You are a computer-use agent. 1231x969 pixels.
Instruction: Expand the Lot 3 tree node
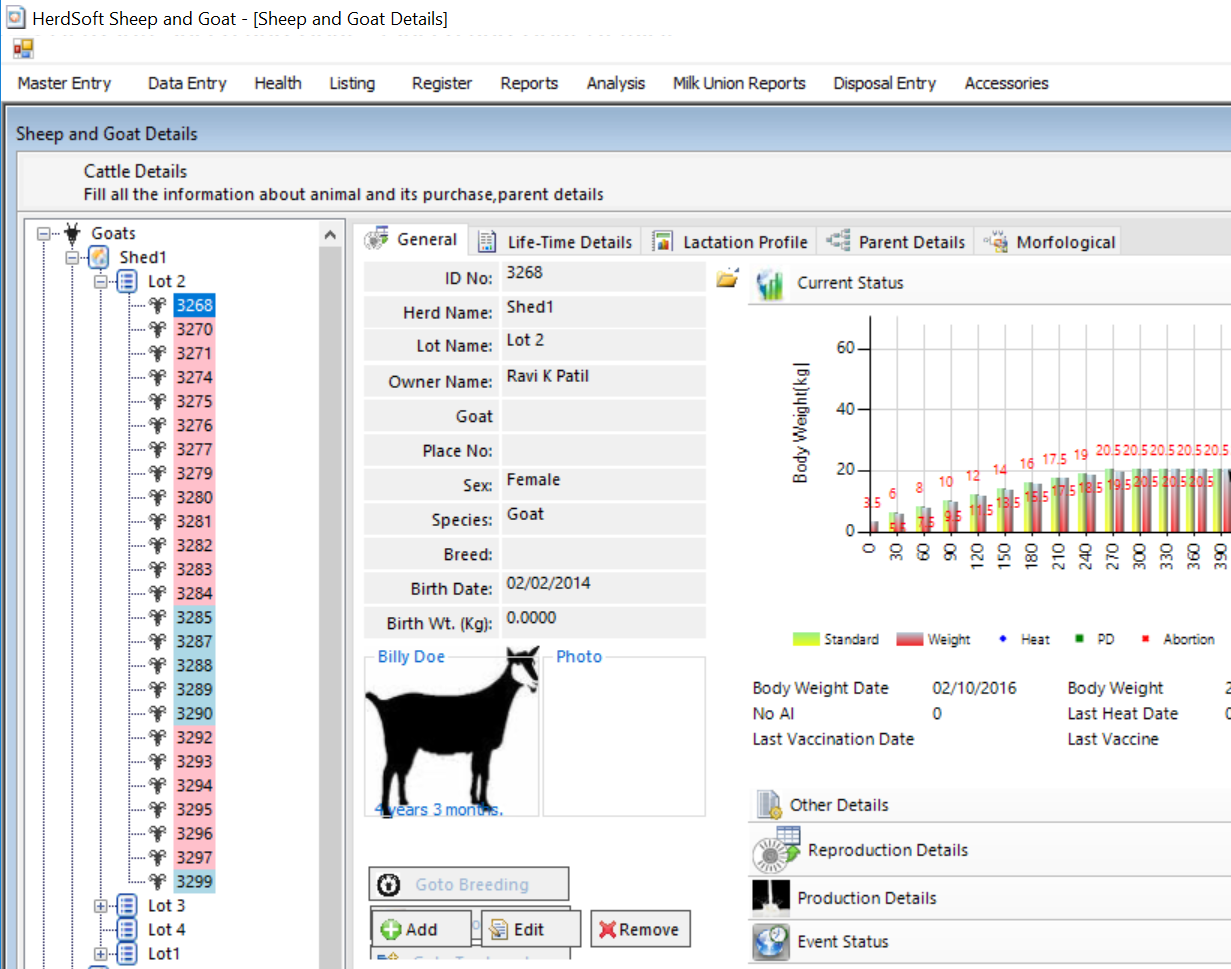pos(101,906)
